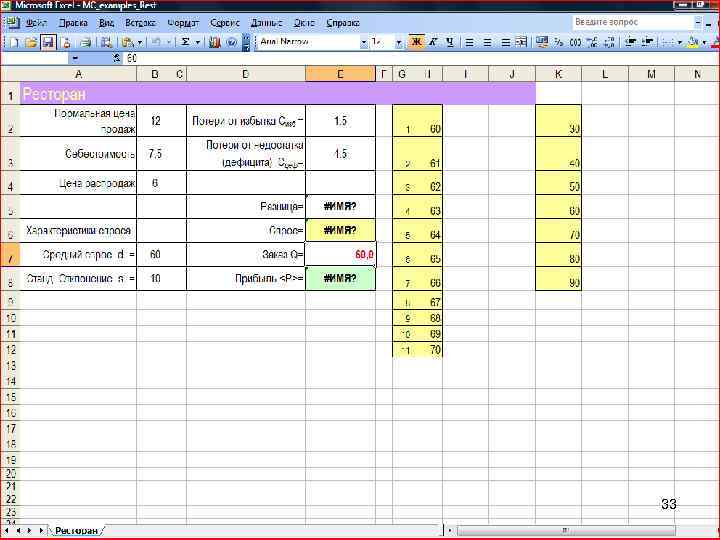The image size is (720, 540).
Task: Toggle bold formatting (Ж)
Action: click(416, 42)
